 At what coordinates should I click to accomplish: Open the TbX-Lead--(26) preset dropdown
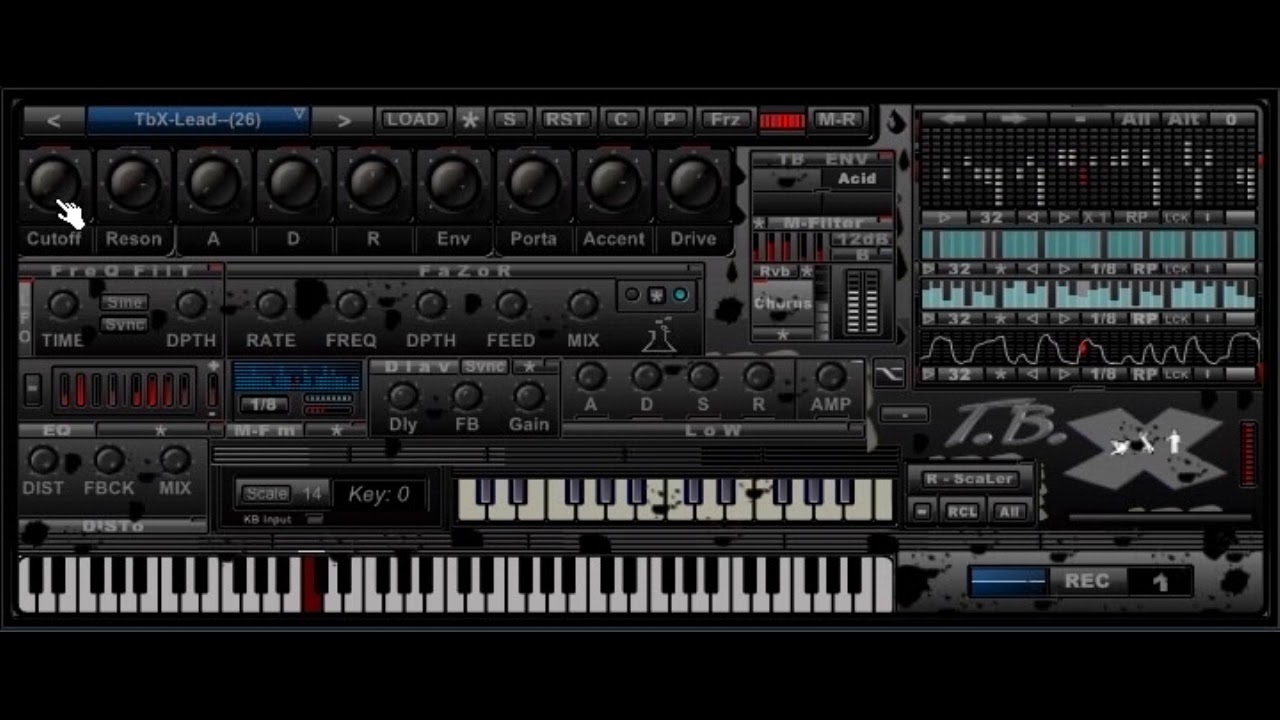[x=198, y=120]
